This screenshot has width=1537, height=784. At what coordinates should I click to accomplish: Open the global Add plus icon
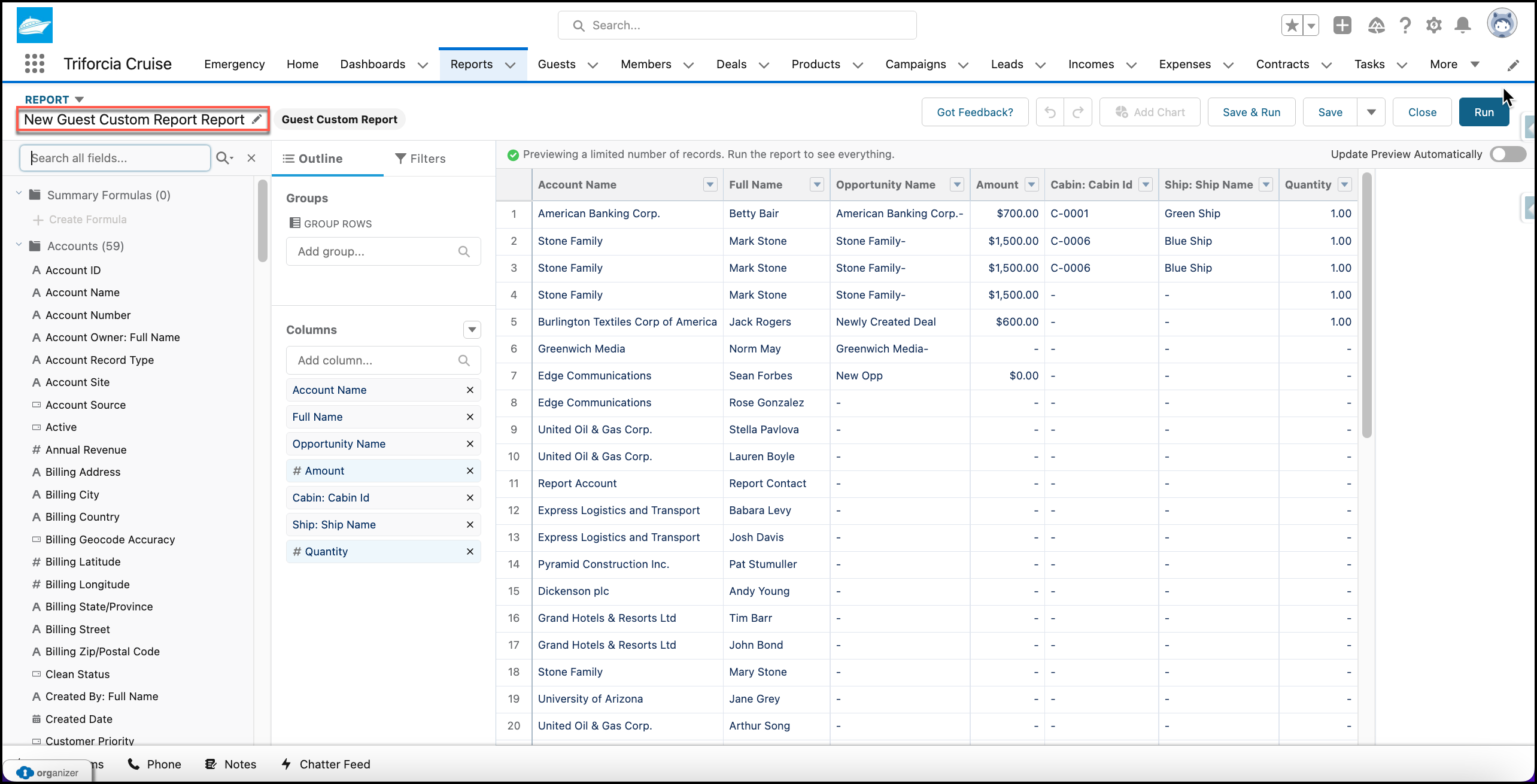1342,25
